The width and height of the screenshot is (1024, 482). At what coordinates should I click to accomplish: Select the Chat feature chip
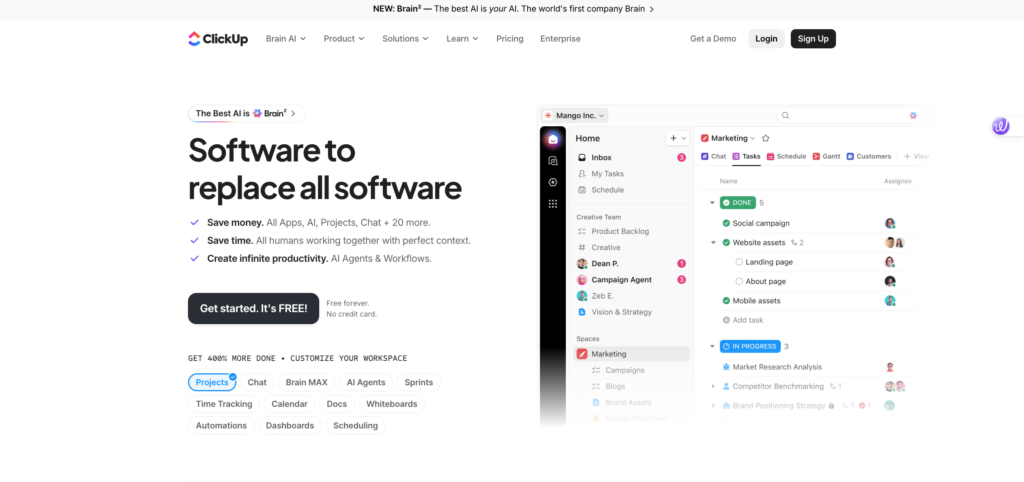pos(257,382)
